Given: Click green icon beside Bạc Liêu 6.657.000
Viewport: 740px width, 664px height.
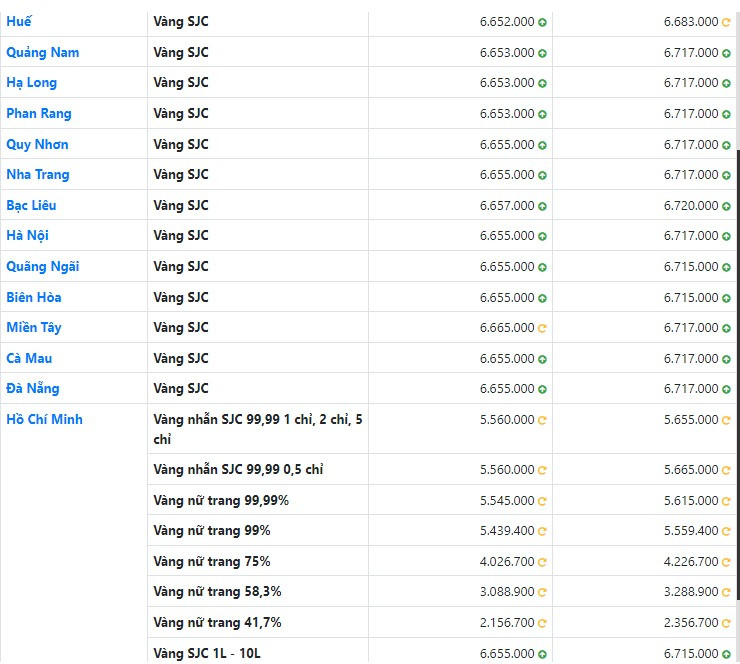Looking at the screenshot, I should tap(542, 206).
